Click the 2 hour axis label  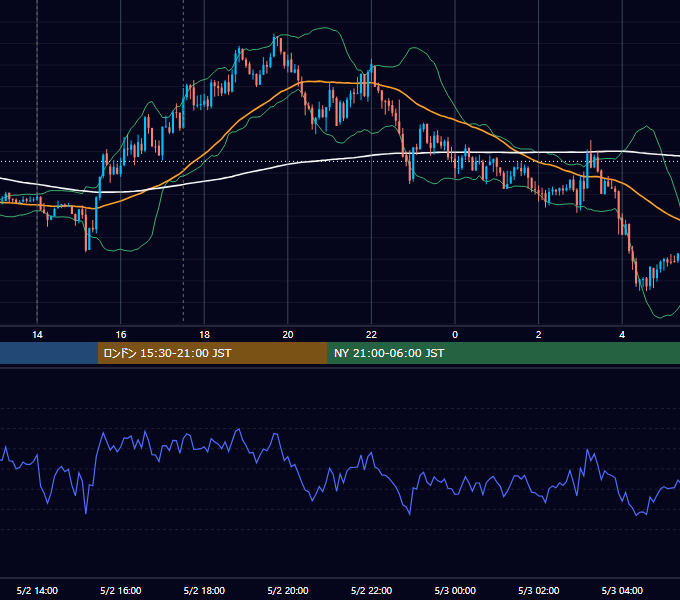539,335
